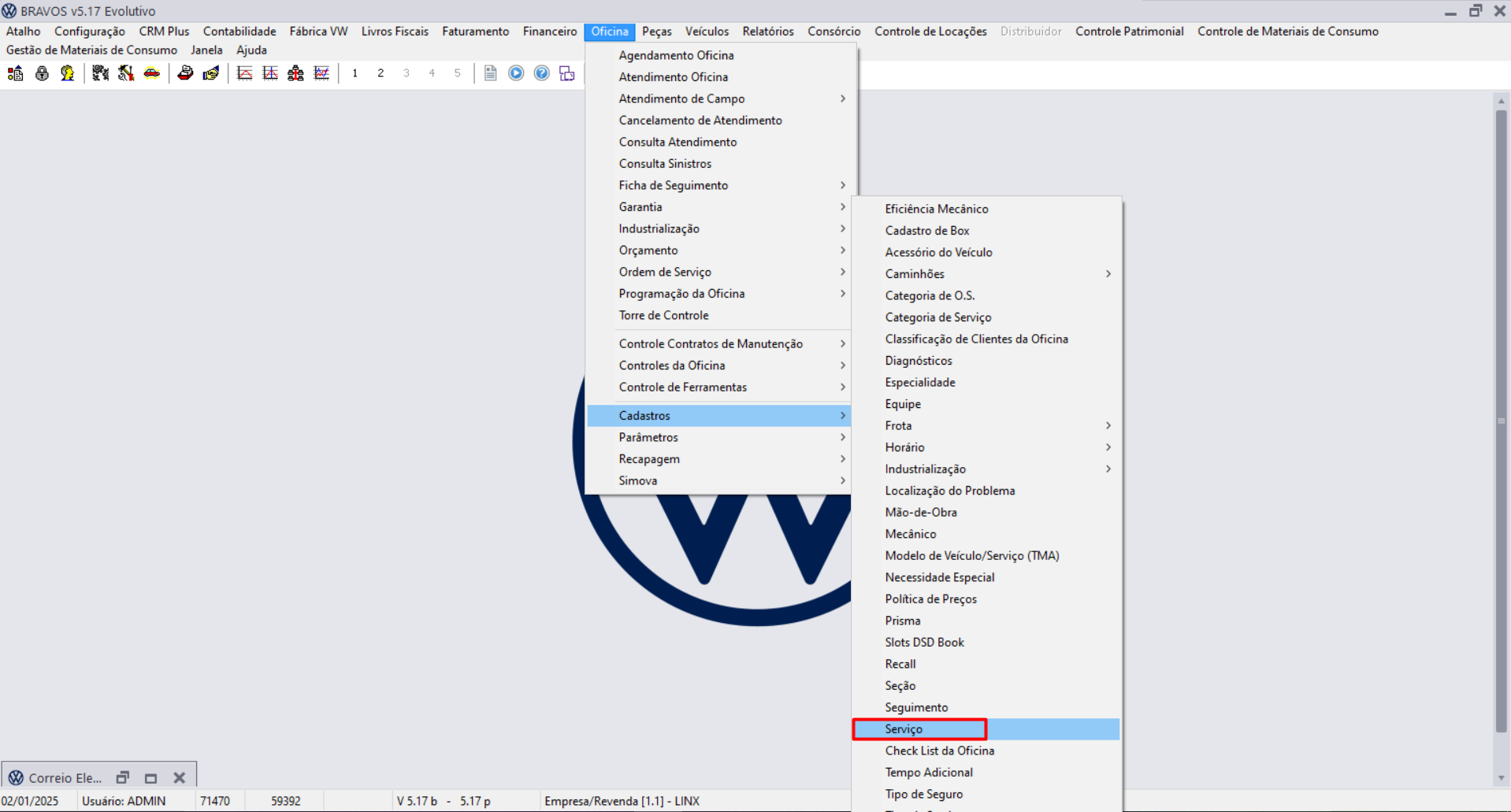
Task: Click the blue play button toolbar icon
Action: tap(516, 73)
